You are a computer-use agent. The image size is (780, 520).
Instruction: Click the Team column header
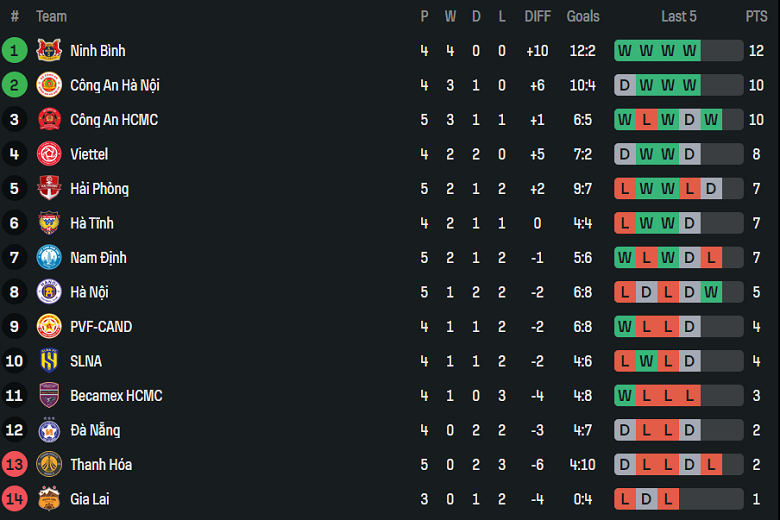(x=51, y=16)
